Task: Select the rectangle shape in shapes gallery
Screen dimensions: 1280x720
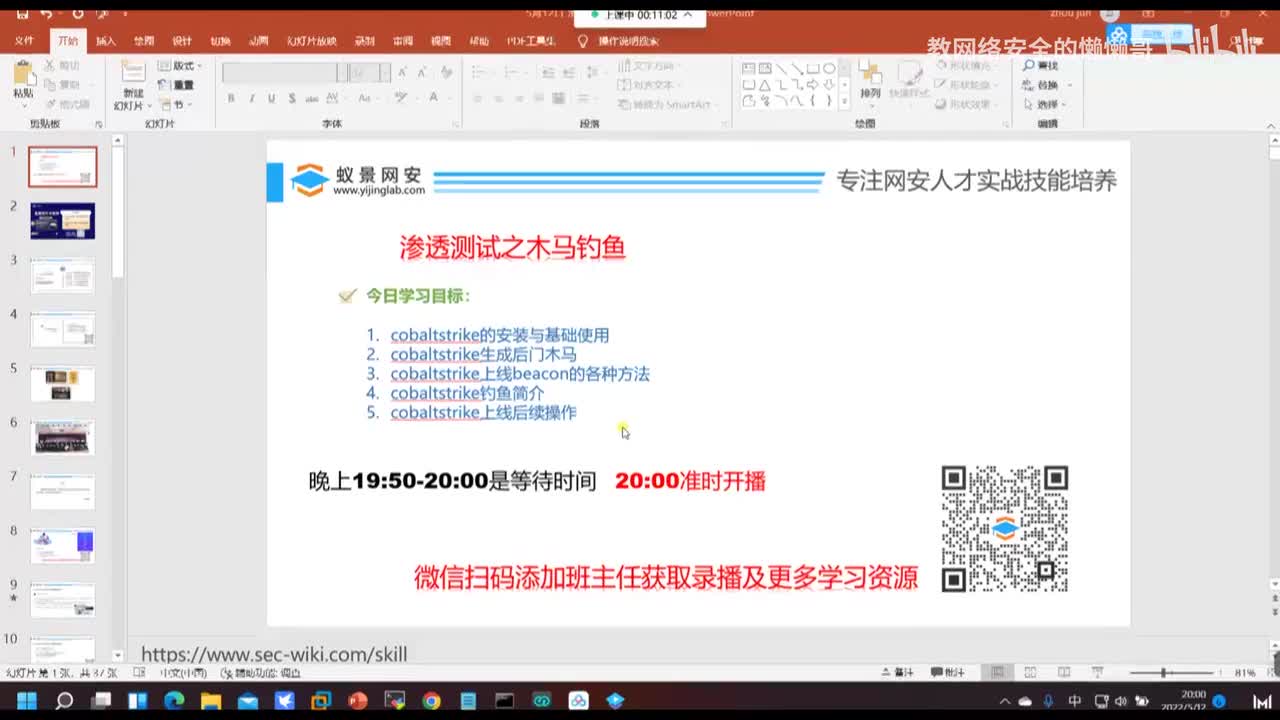Action: 813,68
